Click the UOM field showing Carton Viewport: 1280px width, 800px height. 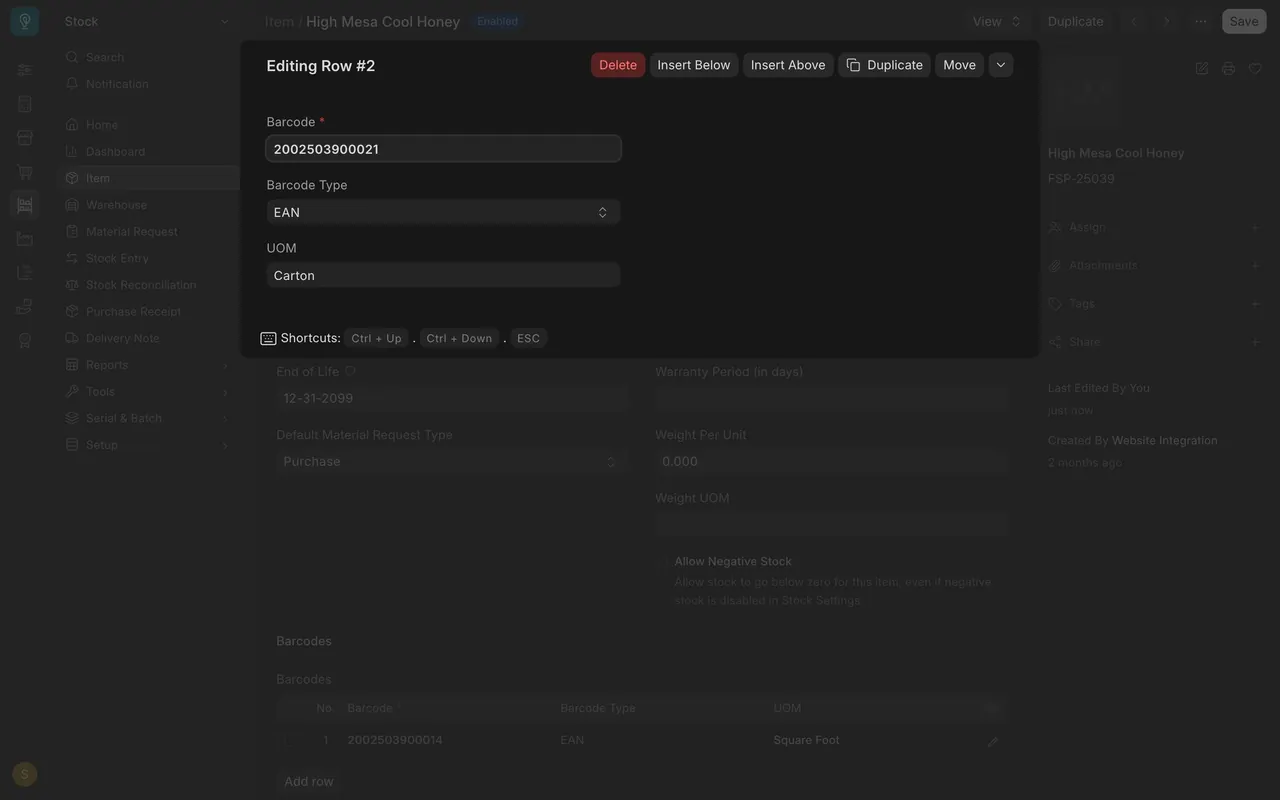coord(443,275)
